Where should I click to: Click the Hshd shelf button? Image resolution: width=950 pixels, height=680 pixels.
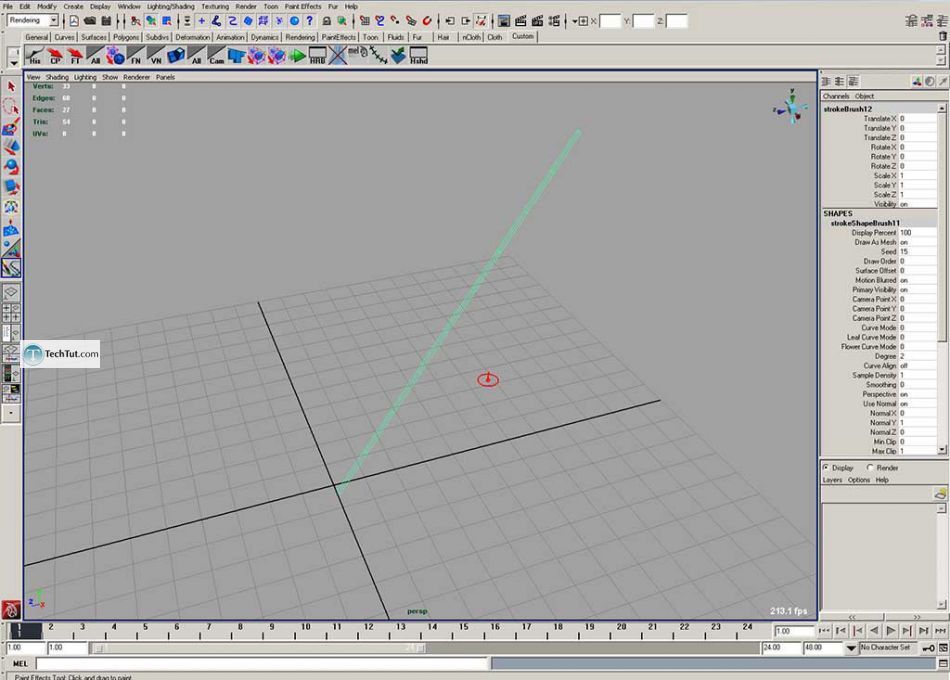click(x=419, y=56)
